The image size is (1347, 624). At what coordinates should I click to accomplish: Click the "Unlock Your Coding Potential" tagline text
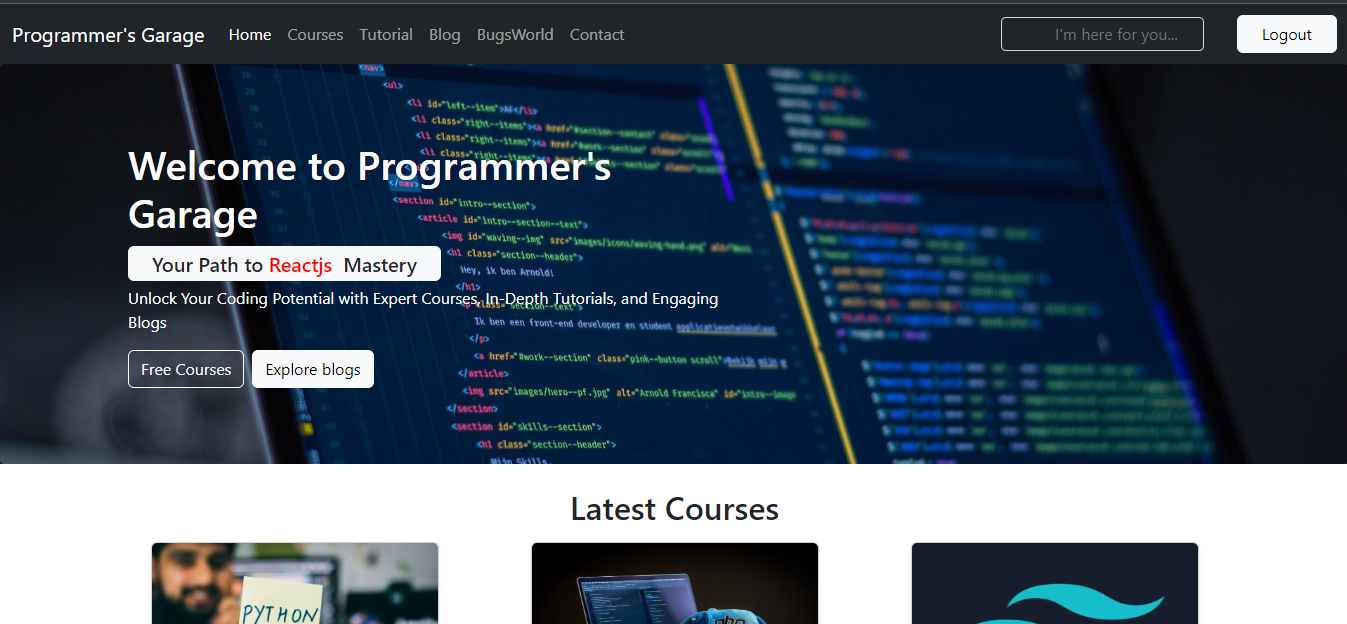pyautogui.click(x=423, y=310)
